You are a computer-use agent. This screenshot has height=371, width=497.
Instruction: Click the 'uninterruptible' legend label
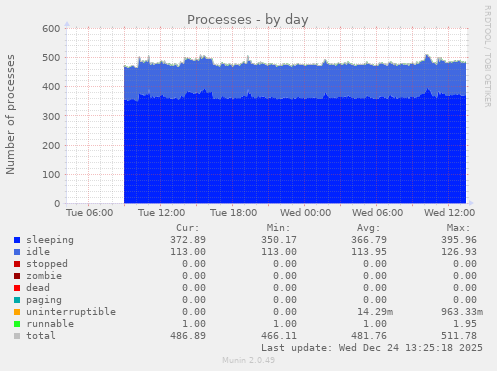71,312
